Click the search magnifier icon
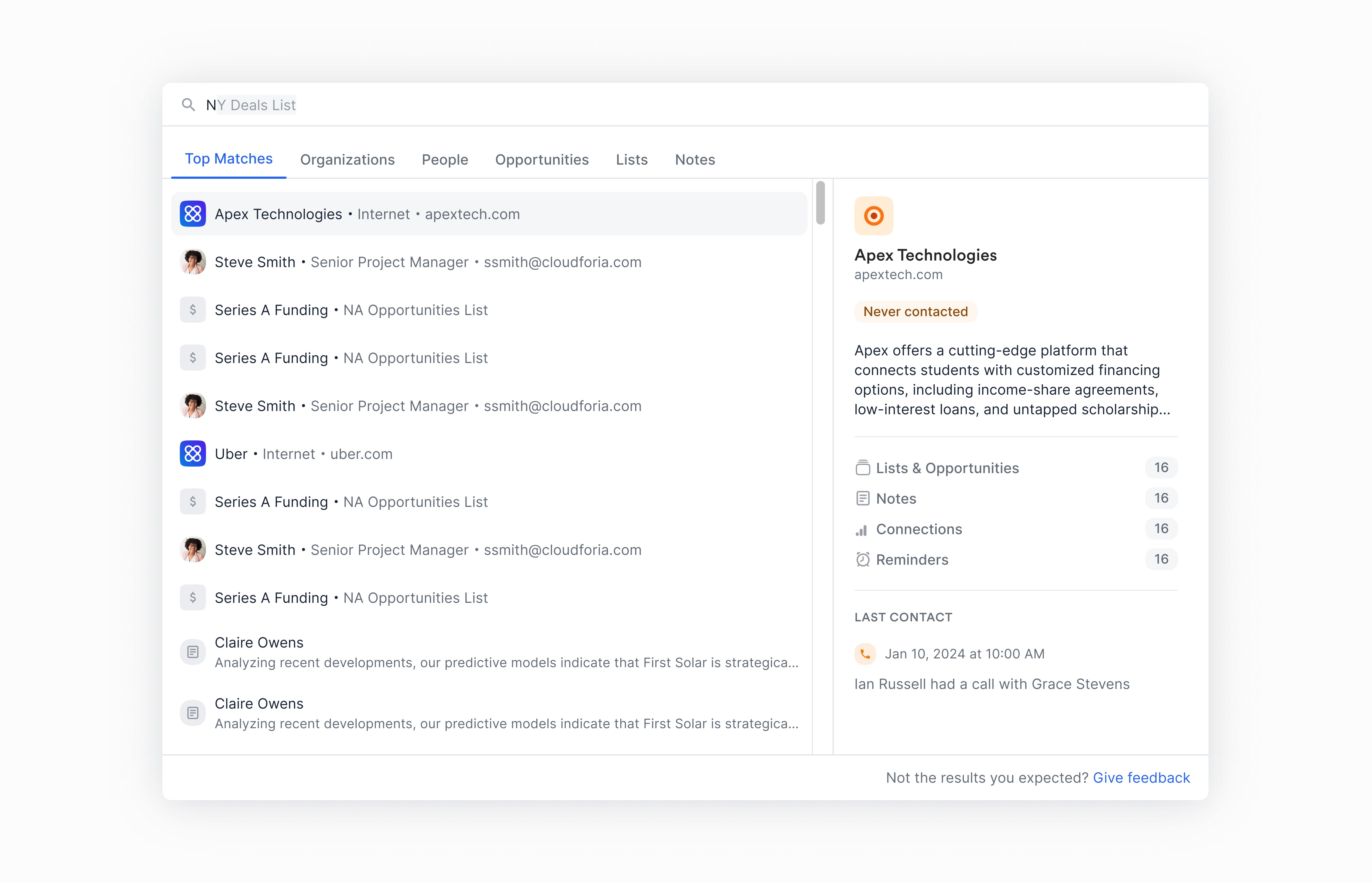 [188, 105]
